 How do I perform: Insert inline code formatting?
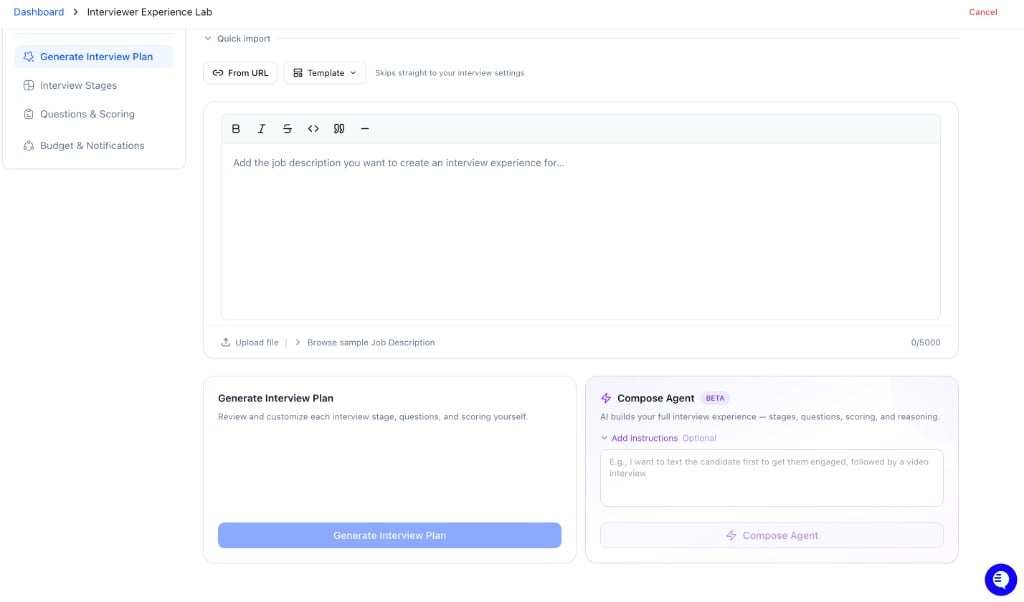tap(313, 129)
